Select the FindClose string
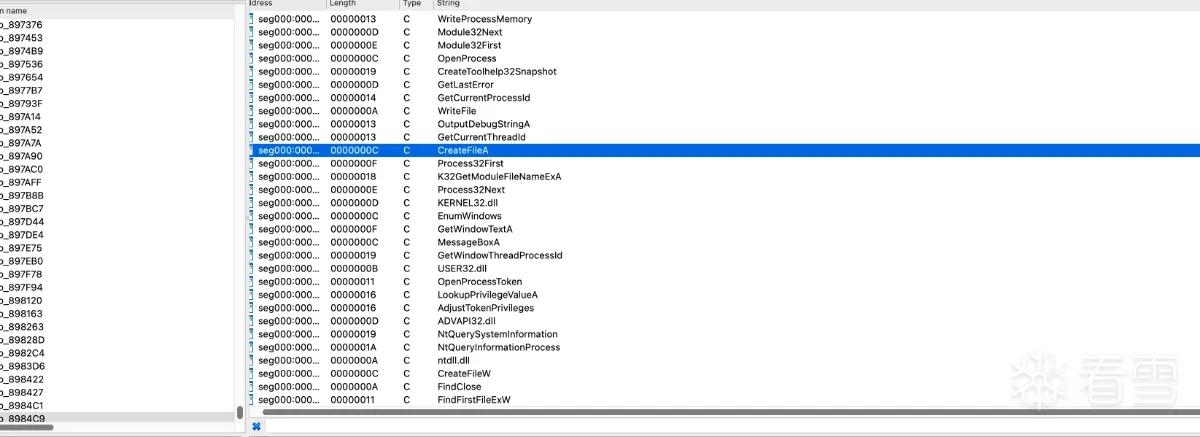The image size is (1200, 437). (x=724, y=387)
